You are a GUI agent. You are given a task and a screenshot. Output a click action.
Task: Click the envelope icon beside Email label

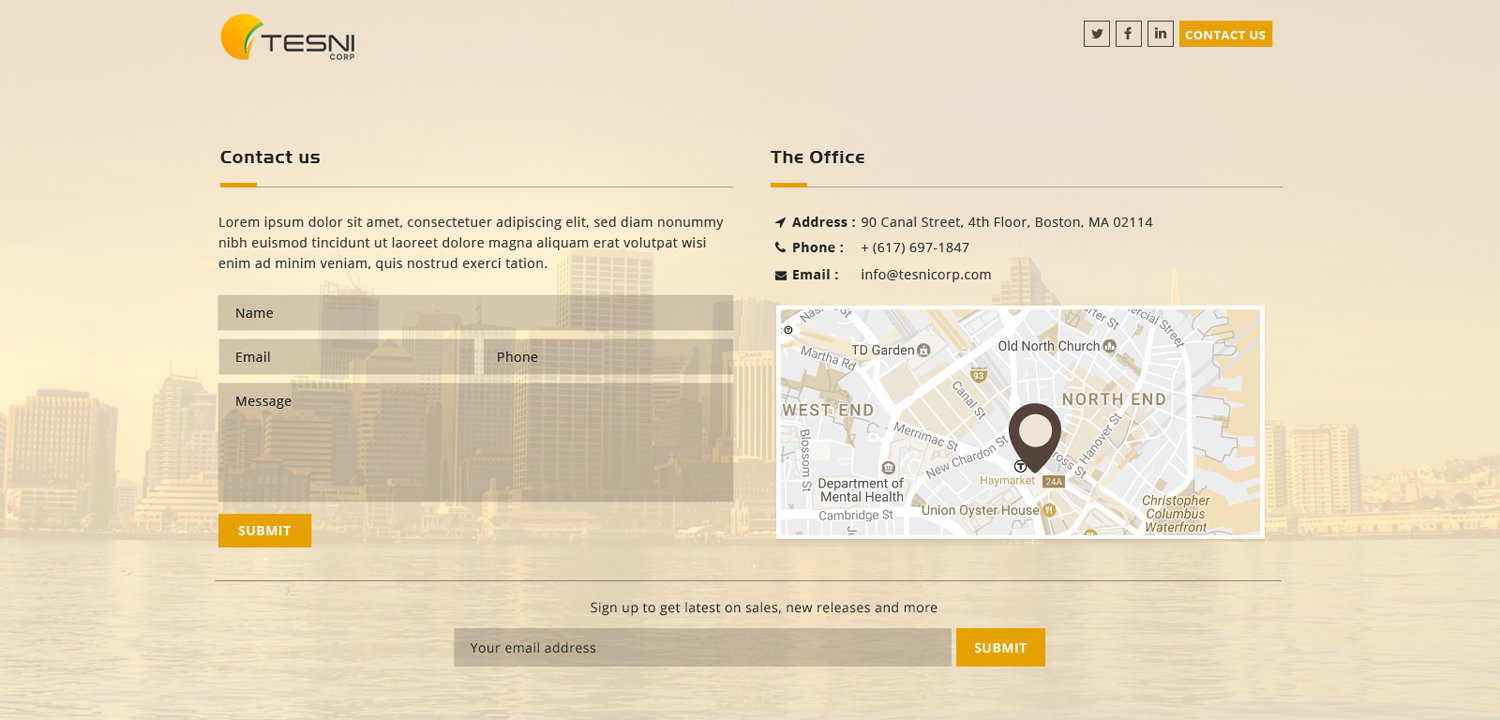click(780, 276)
